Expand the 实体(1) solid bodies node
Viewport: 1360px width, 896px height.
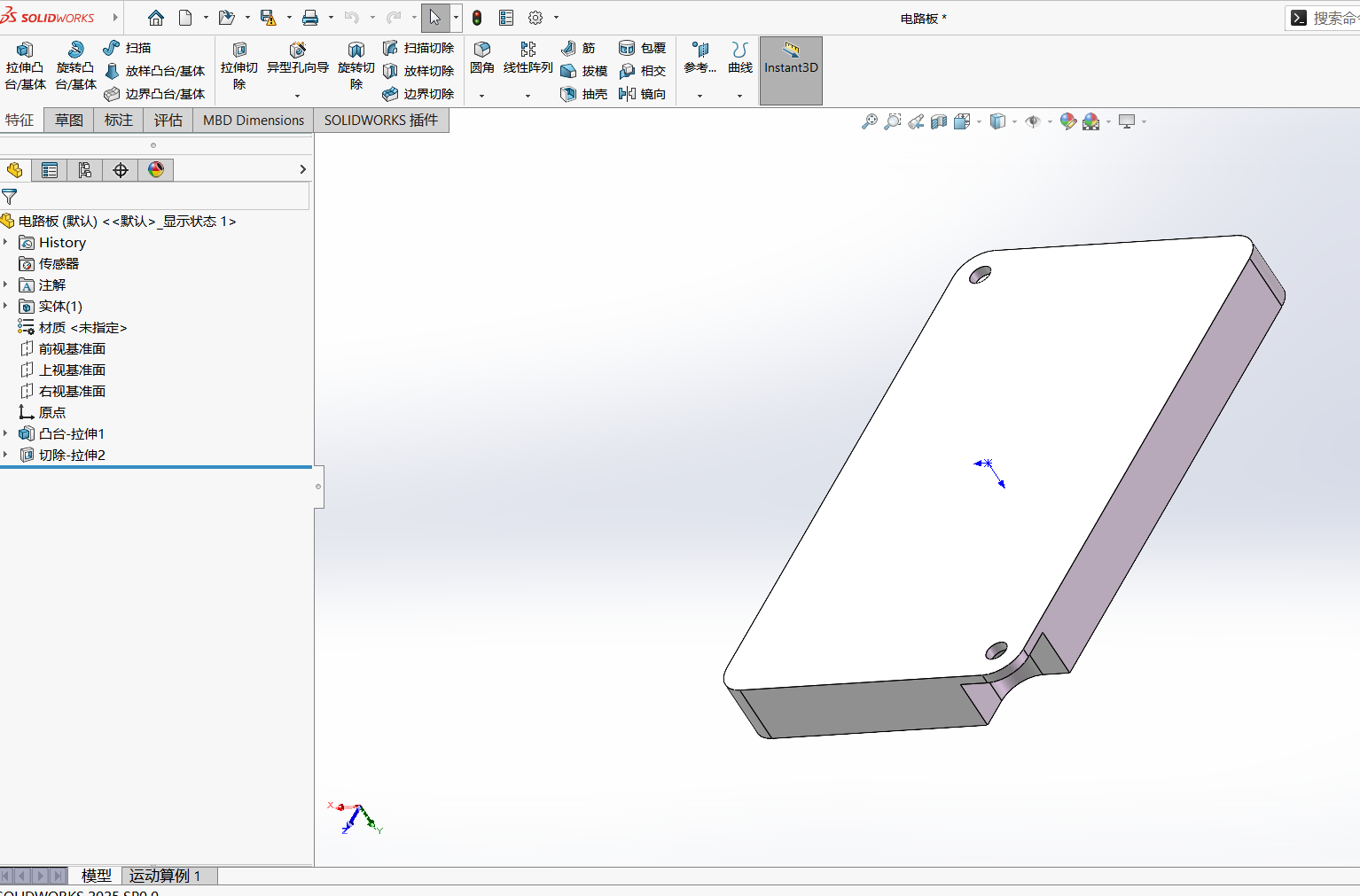tap(5, 306)
